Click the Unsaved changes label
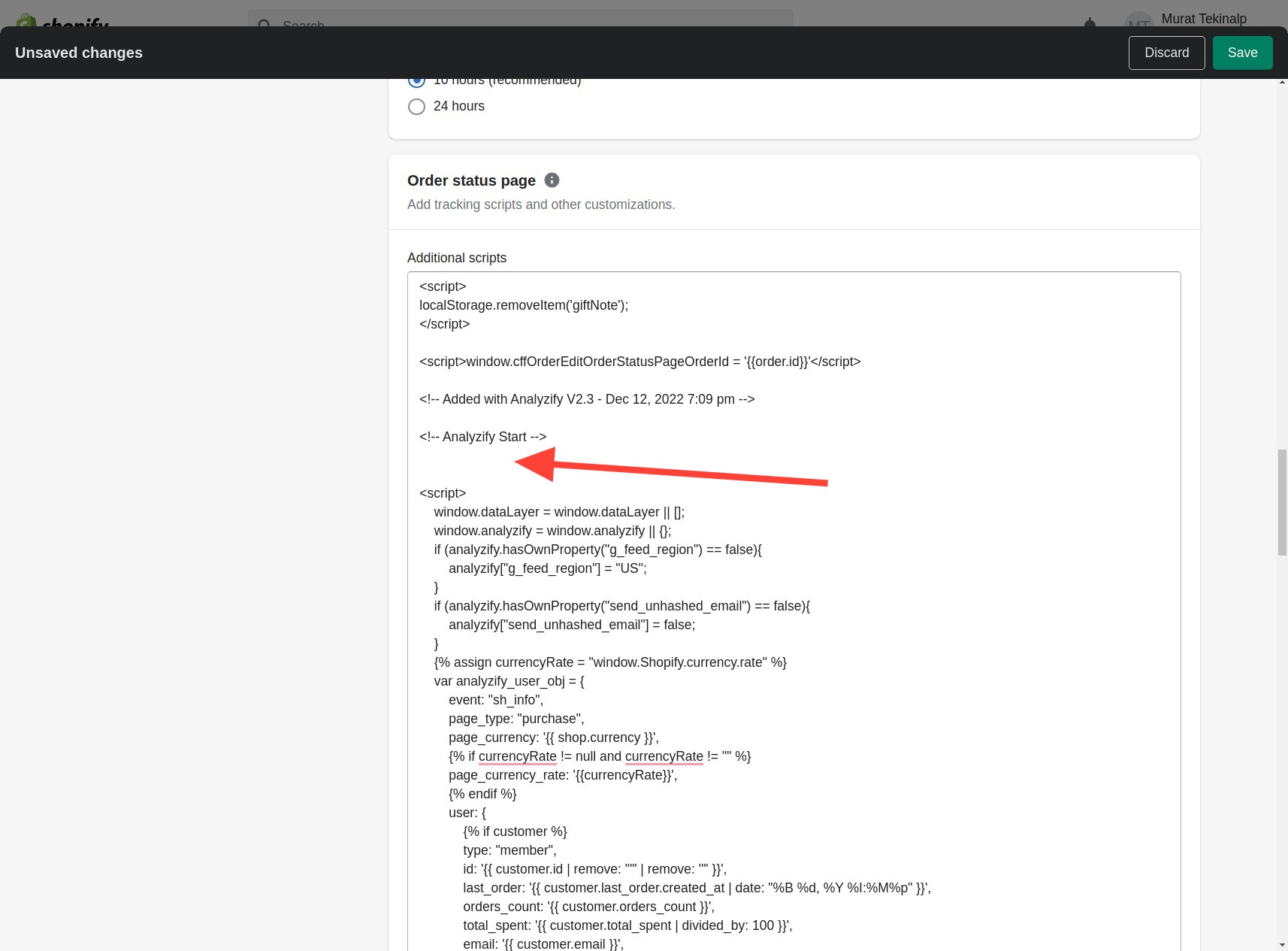 (79, 53)
